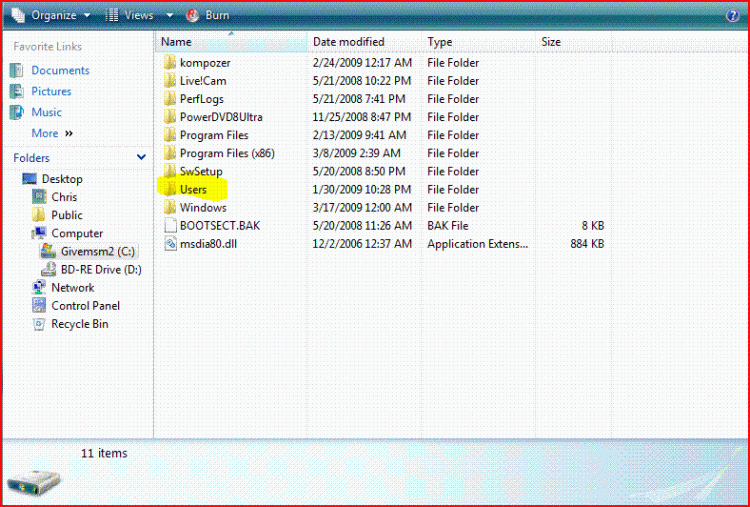Click the BOOTSECT.BAK file icon

(170, 226)
